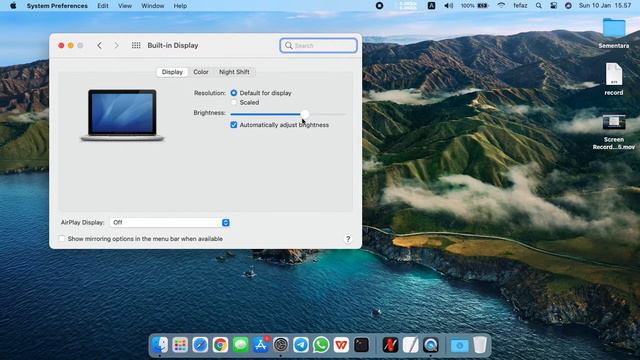The height and width of the screenshot is (360, 640).
Task: Open the Edit menu
Action: [x=103, y=6]
